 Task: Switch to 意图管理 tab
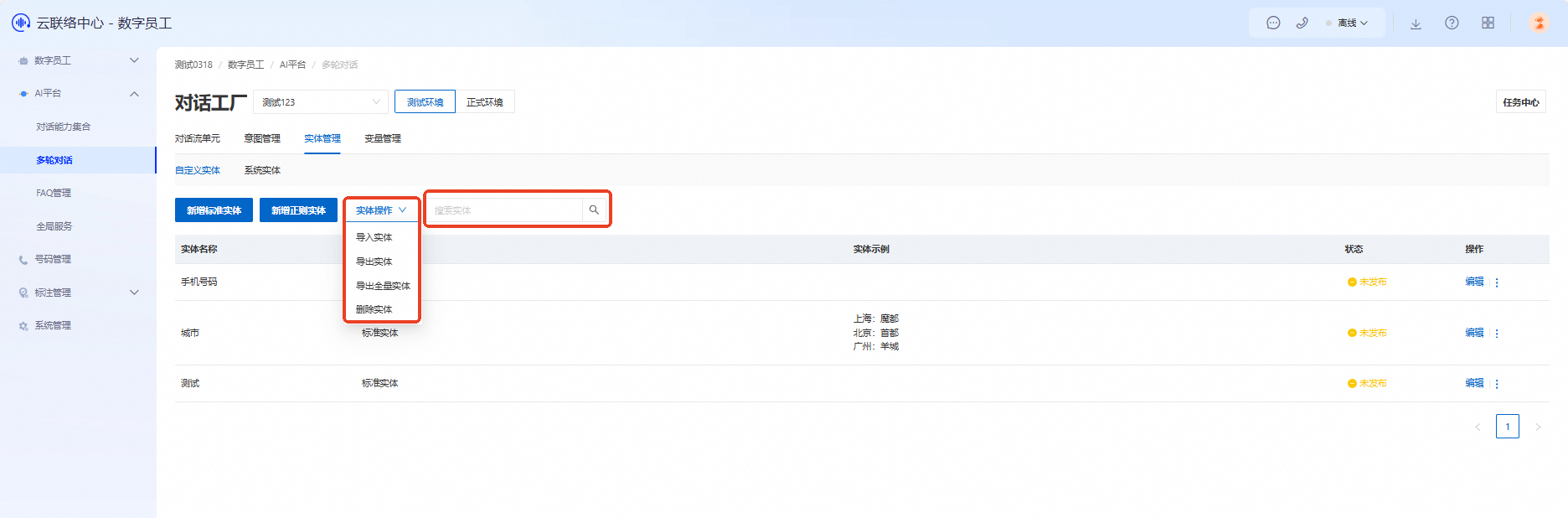262,138
